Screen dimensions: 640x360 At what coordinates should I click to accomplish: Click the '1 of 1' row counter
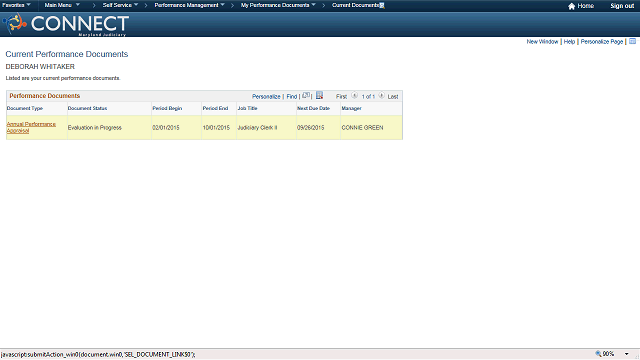(x=368, y=97)
